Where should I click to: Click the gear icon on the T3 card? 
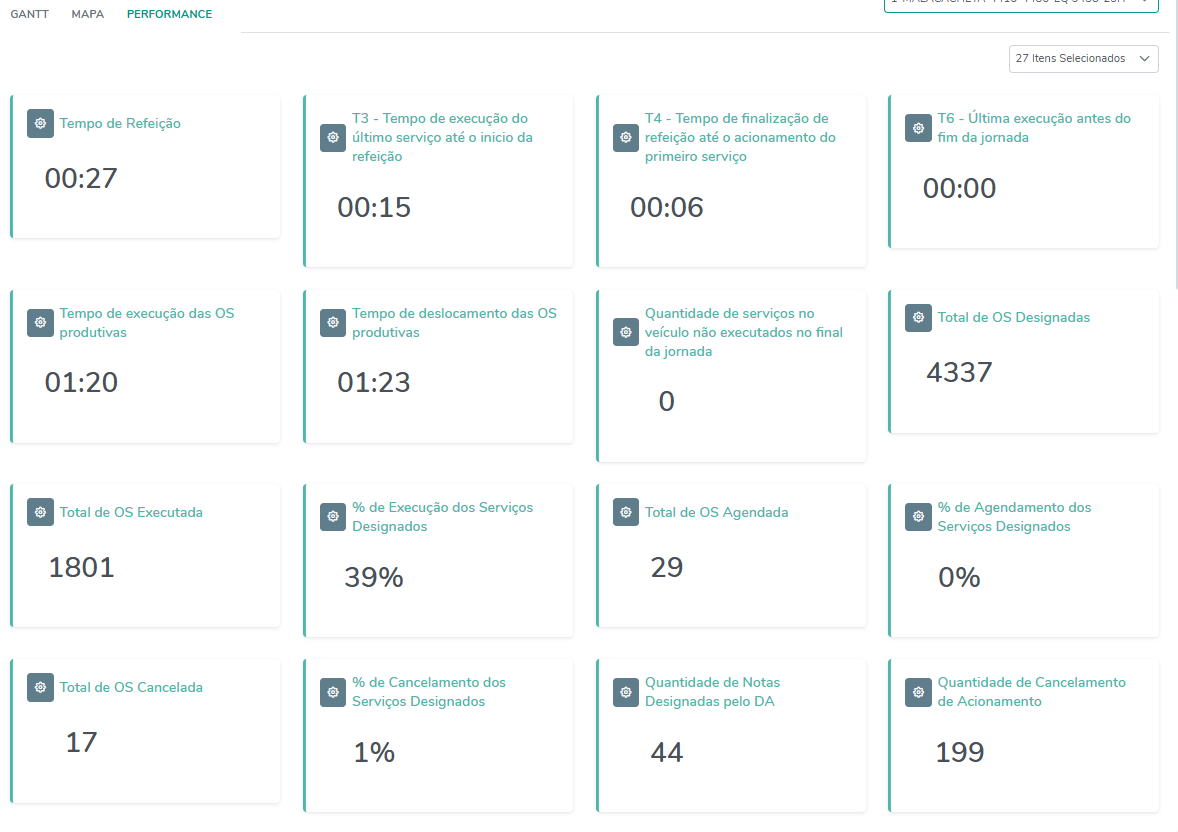point(333,138)
